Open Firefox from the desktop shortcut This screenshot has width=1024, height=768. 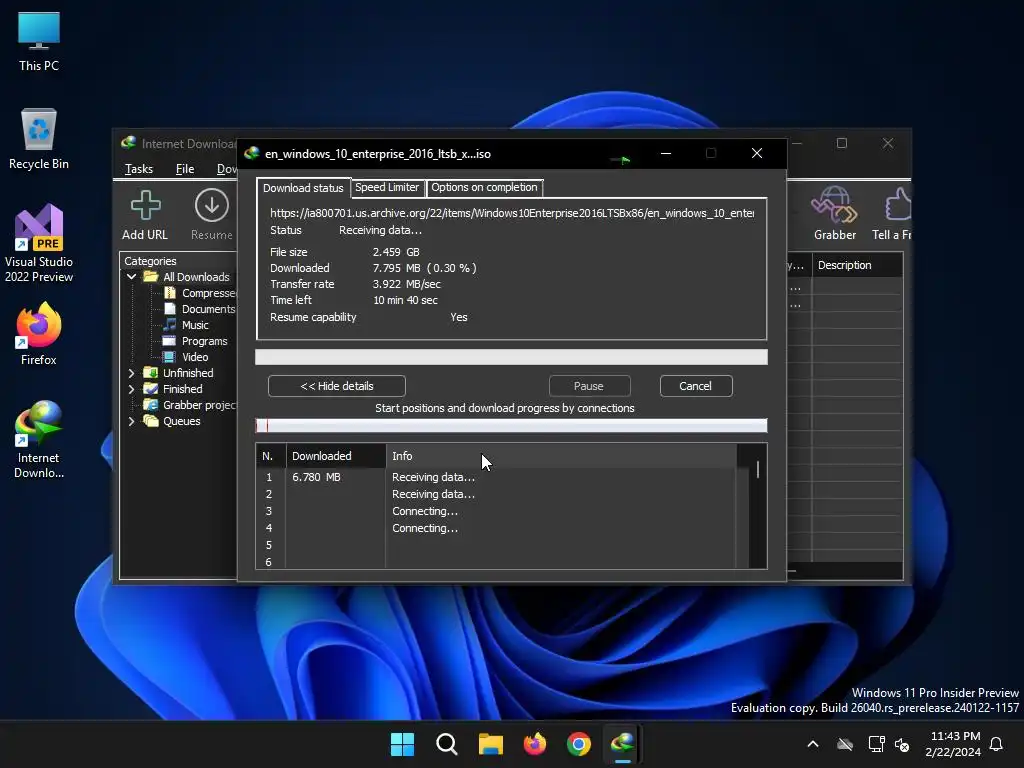click(x=38, y=326)
